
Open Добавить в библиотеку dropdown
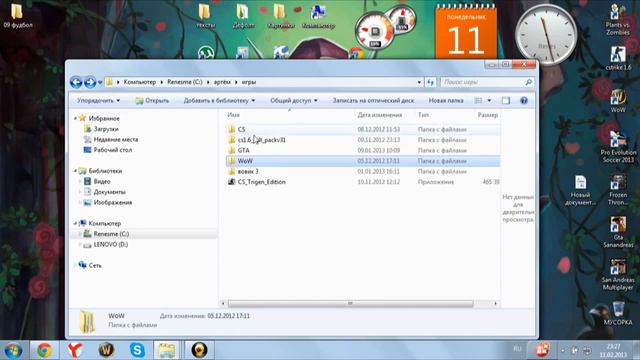(x=219, y=100)
